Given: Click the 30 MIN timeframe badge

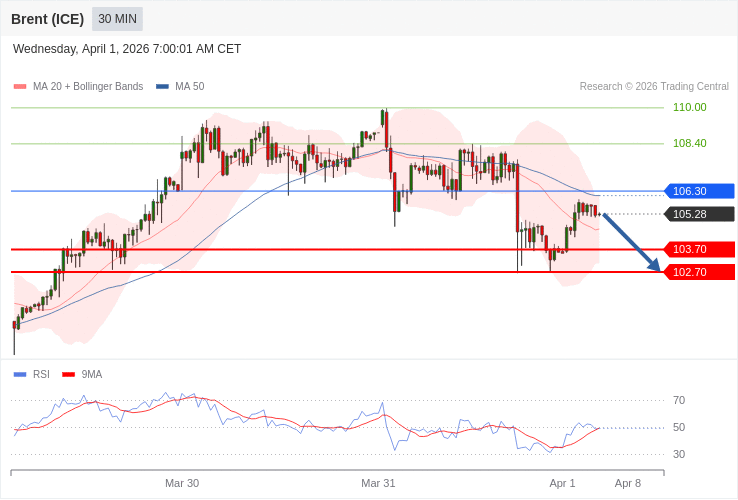Looking at the screenshot, I should [117, 19].
